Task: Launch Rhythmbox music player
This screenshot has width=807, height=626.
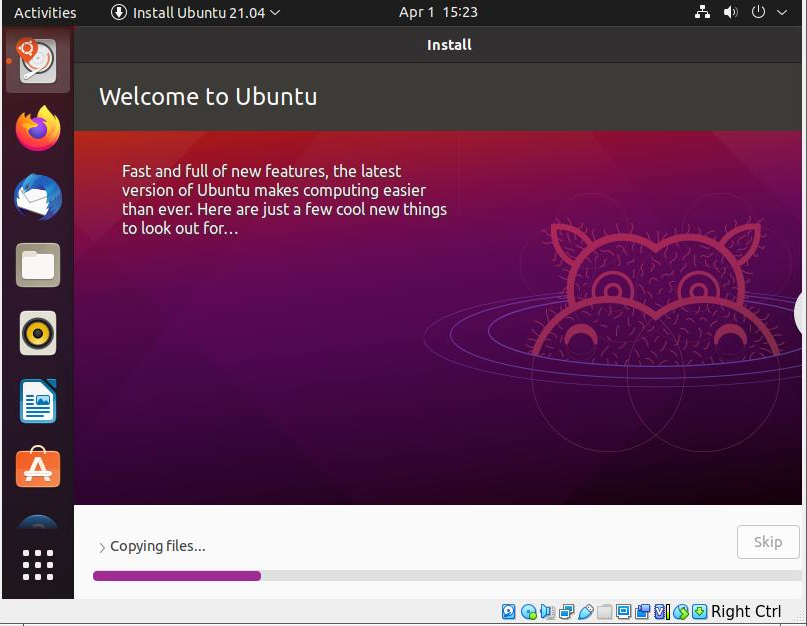Action: 38,333
